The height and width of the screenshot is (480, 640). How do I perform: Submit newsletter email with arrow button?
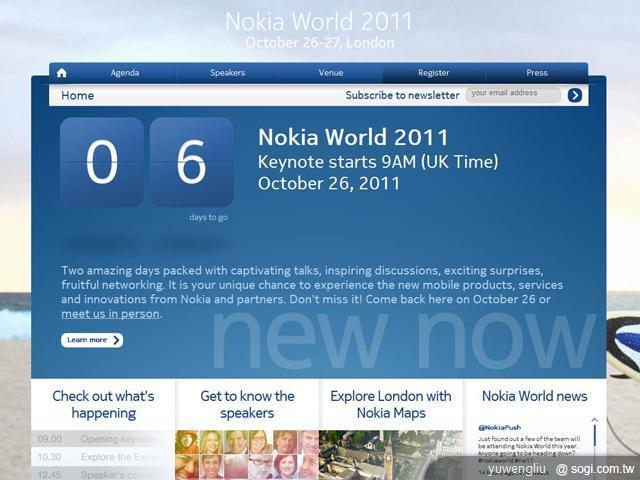tap(575, 95)
